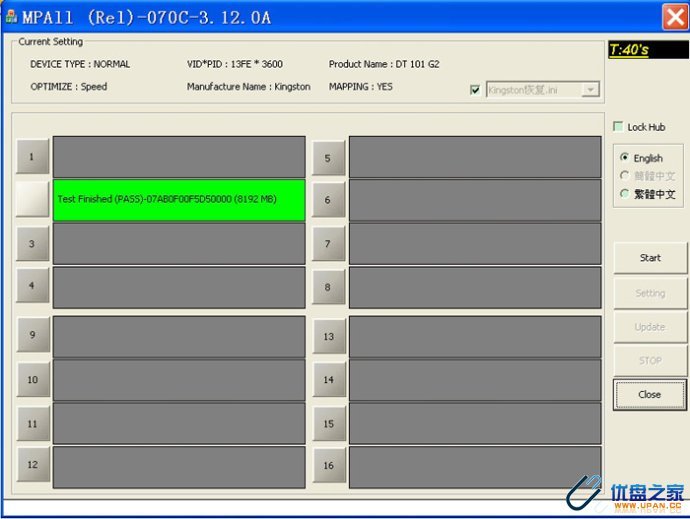The width and height of the screenshot is (690, 519).
Task: Open the Kingston ini file dropdown
Action: 590,90
